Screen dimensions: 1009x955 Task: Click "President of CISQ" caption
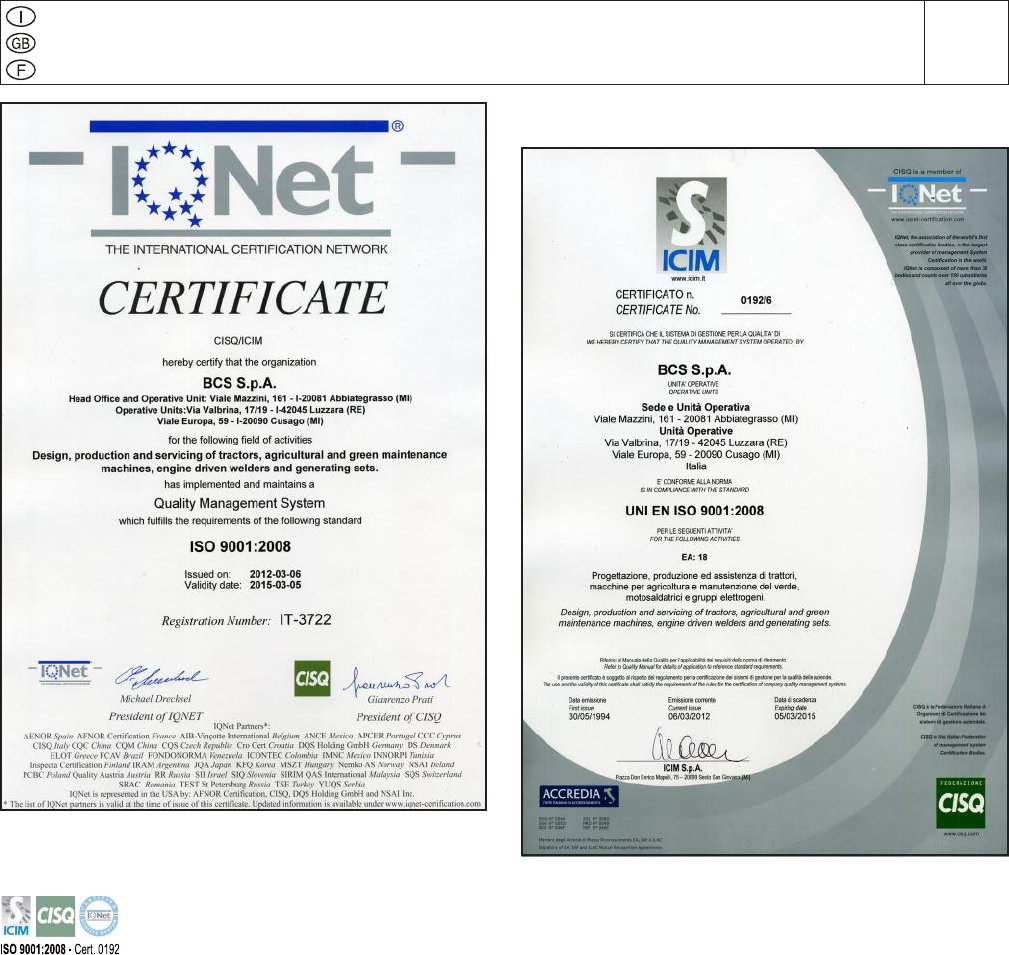click(399, 717)
